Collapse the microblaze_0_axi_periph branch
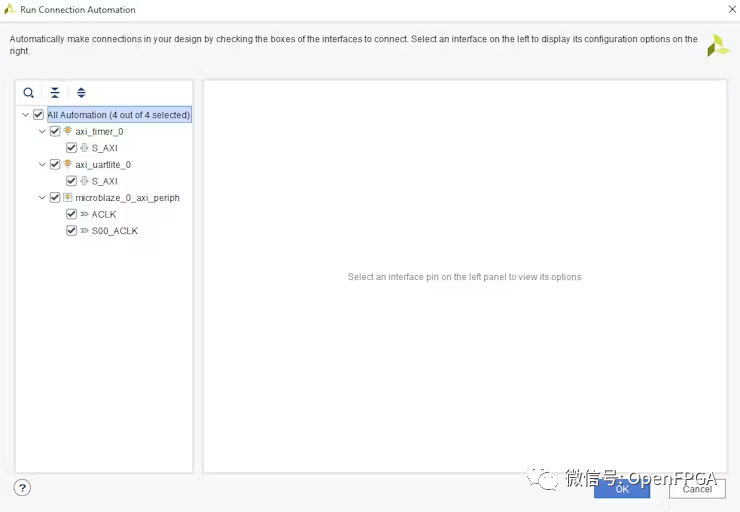This screenshot has height=512, width=740. point(42,198)
